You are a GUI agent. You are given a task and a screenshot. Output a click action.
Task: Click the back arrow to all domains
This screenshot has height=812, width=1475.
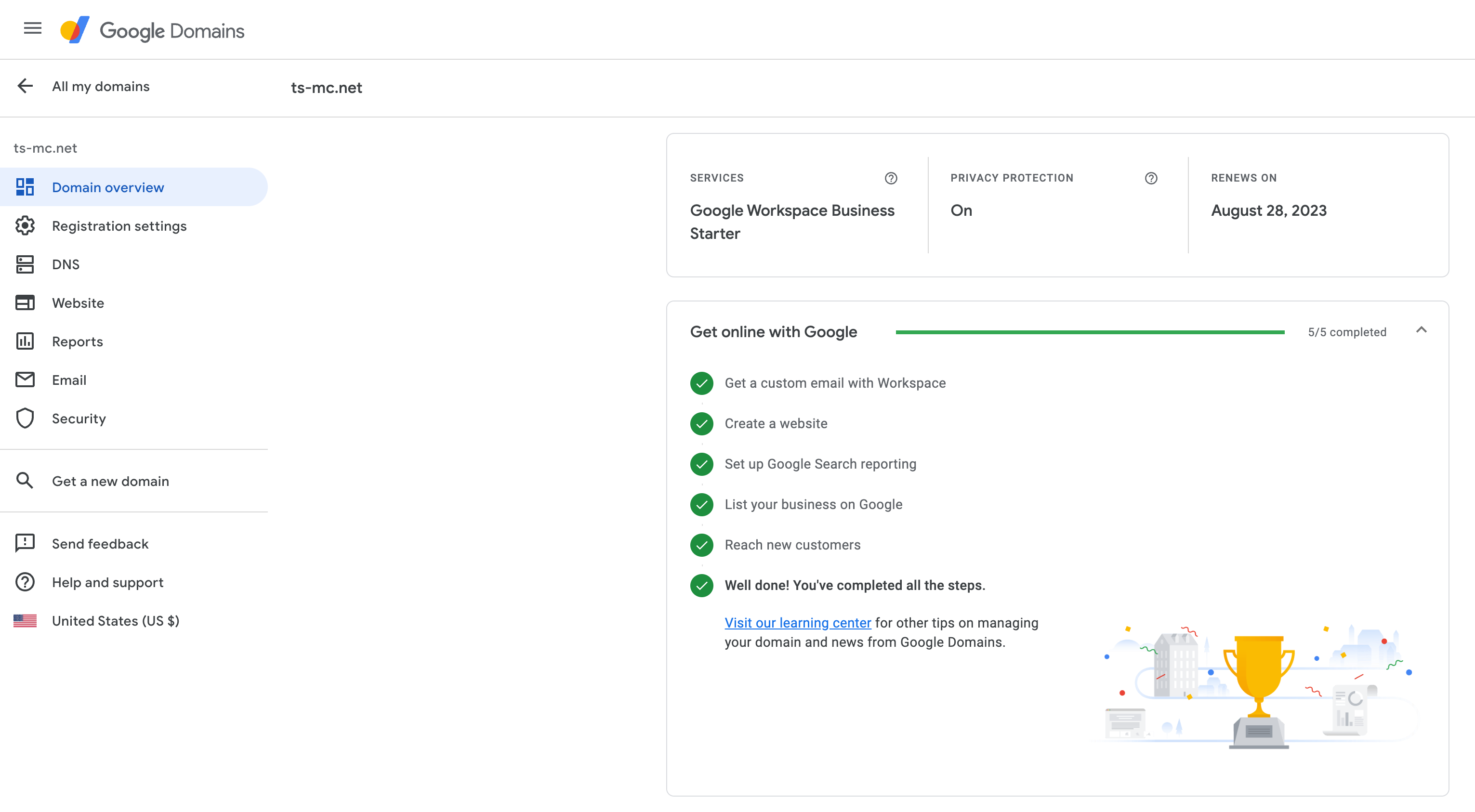25,86
